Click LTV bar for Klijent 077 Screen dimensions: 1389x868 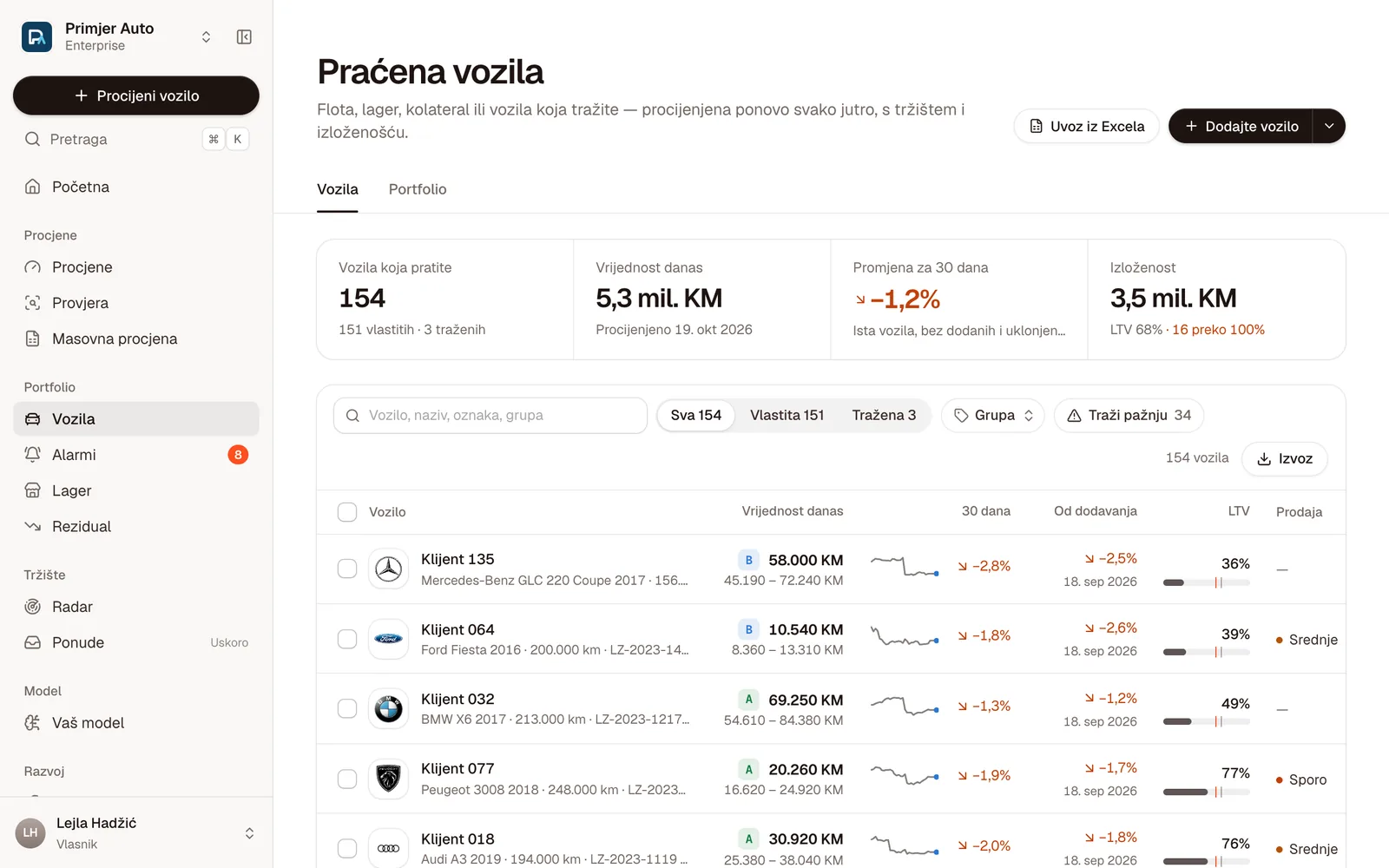click(1206, 792)
